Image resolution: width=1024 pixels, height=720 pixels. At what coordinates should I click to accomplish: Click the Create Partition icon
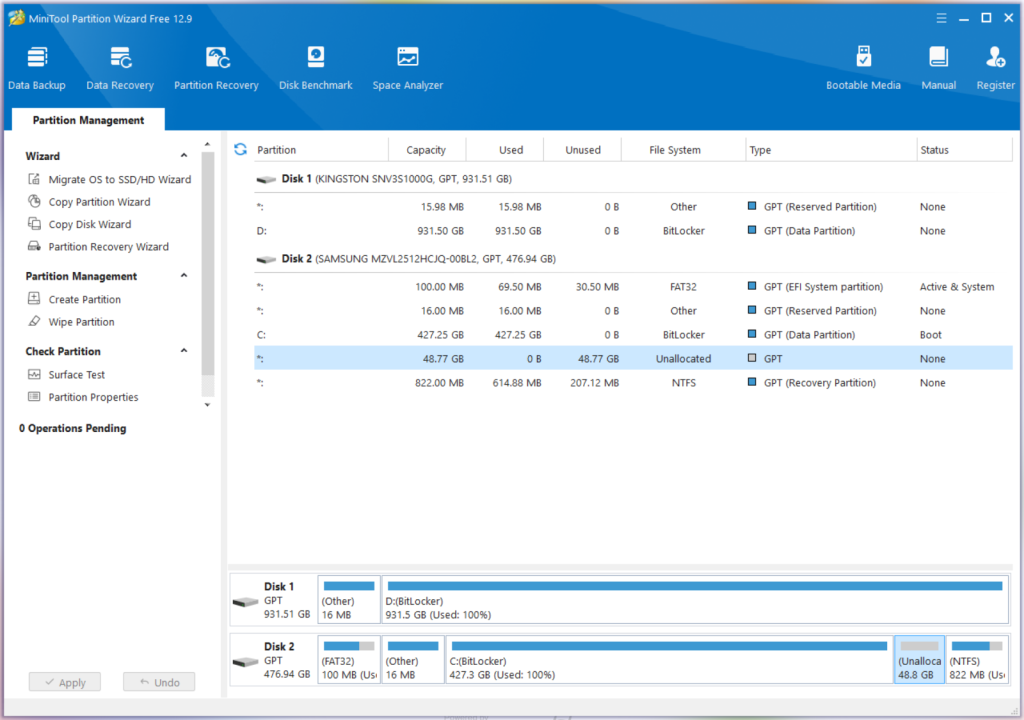[x=34, y=299]
